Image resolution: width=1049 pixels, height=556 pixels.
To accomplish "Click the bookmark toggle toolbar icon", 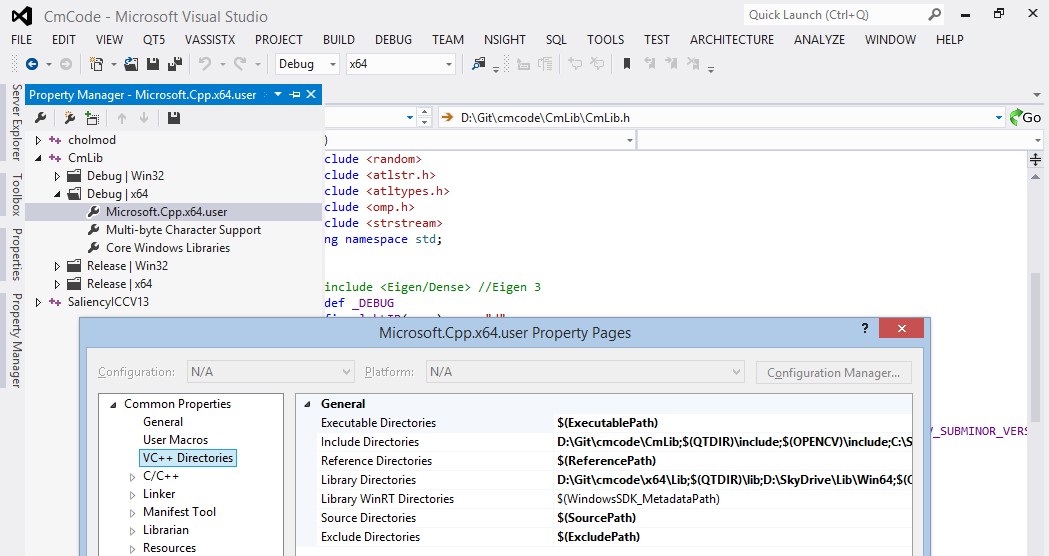I will [627, 64].
